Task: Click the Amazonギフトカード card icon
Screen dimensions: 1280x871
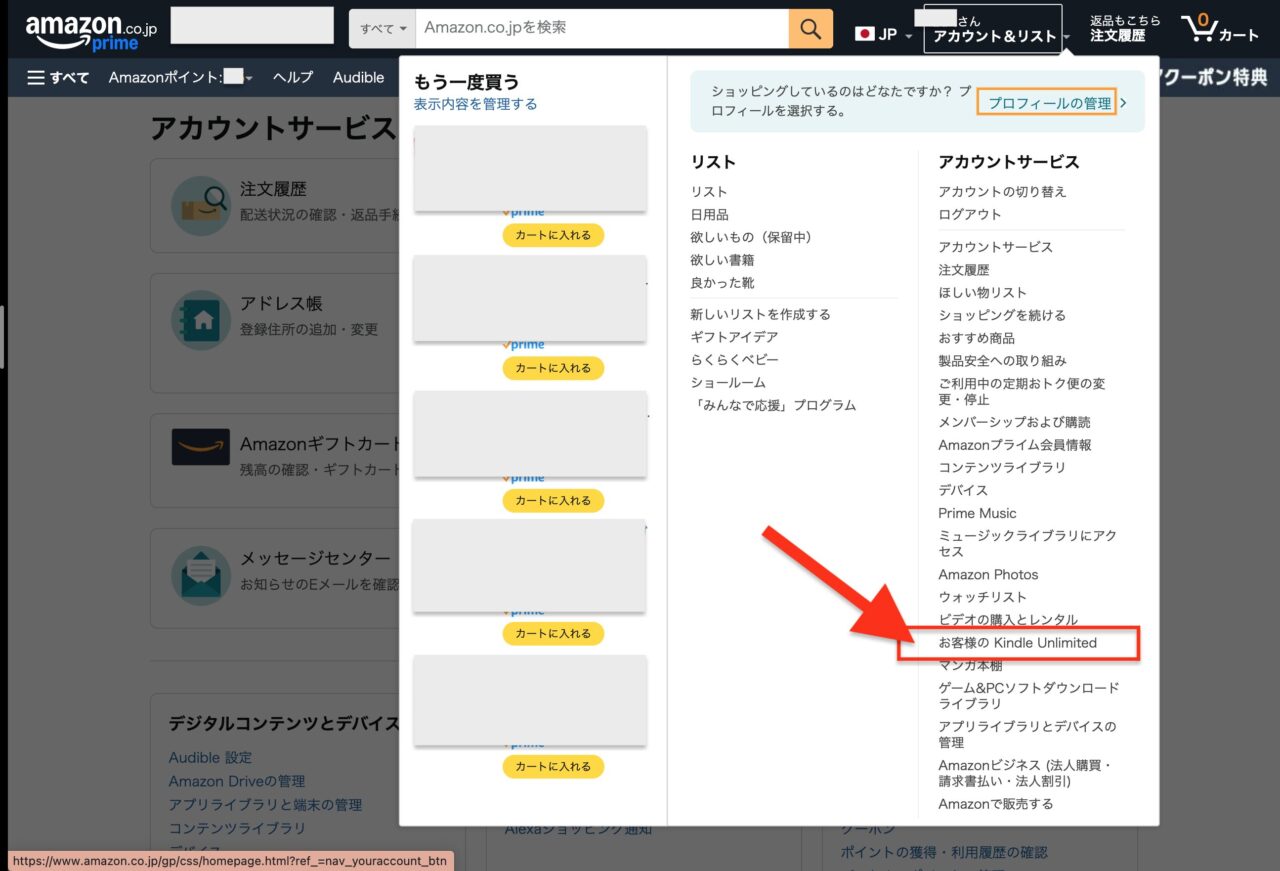Action: point(200,447)
